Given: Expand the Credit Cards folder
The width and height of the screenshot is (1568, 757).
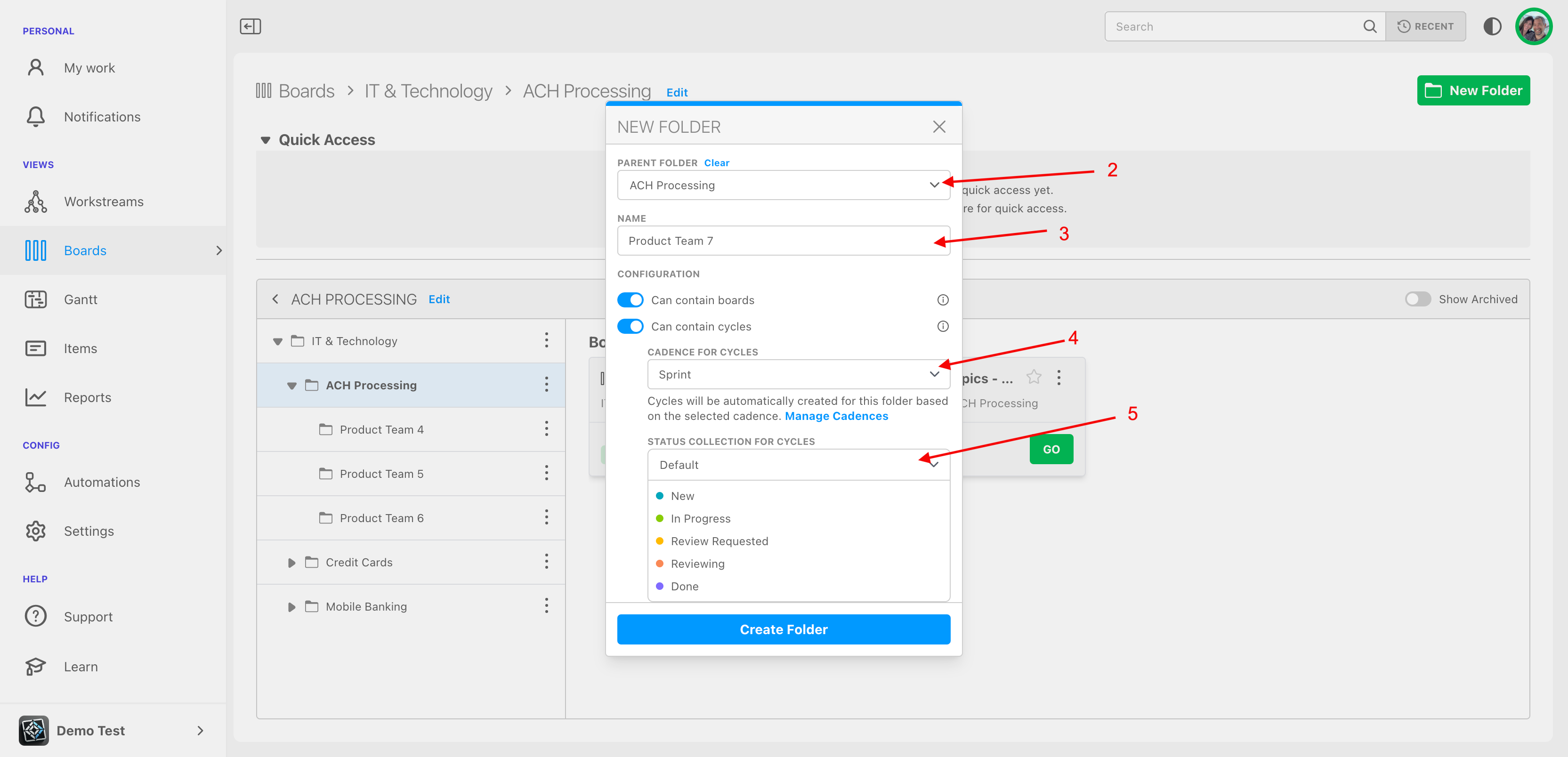Looking at the screenshot, I should click(x=291, y=562).
